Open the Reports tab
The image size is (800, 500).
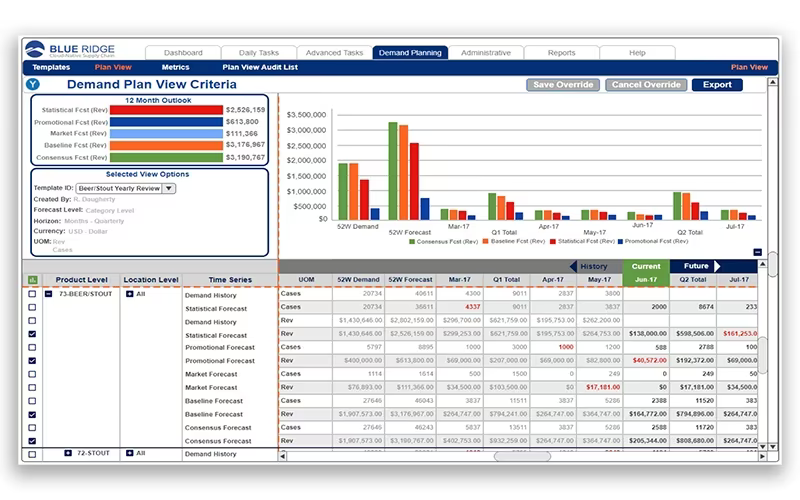pos(561,53)
